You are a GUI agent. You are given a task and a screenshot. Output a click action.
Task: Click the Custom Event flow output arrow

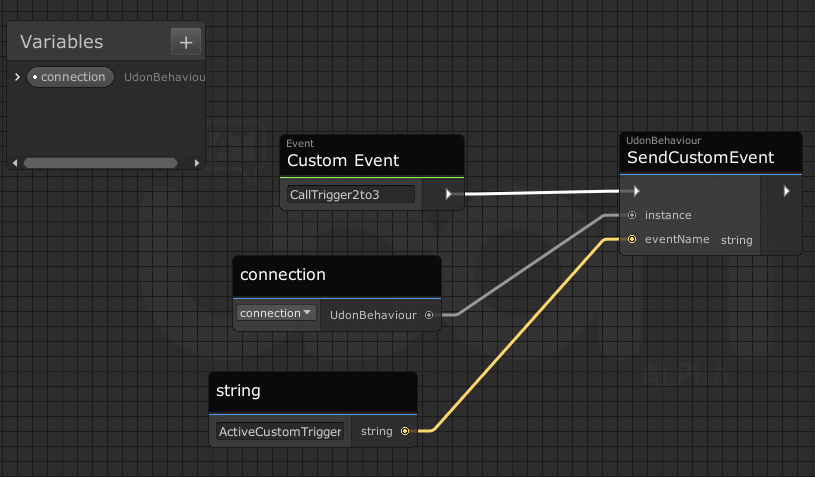447,194
